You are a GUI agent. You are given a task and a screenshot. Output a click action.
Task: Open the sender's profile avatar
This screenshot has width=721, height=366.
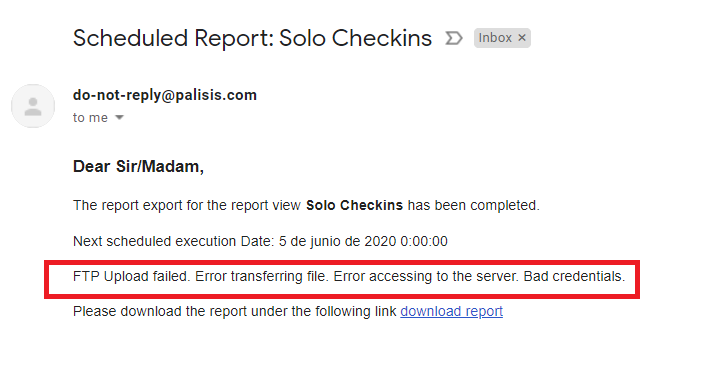[33, 106]
